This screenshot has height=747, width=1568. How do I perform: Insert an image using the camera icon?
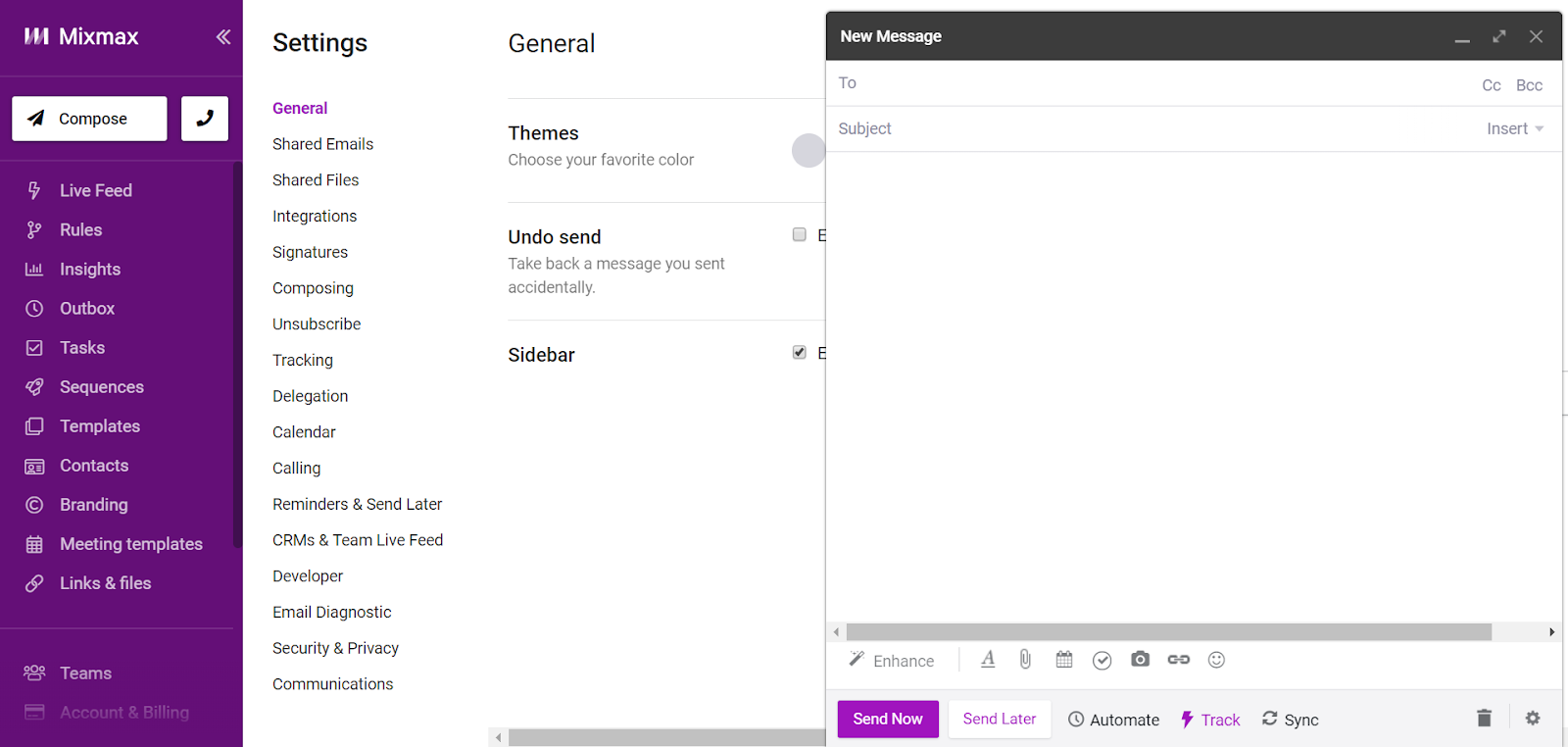(1140, 660)
